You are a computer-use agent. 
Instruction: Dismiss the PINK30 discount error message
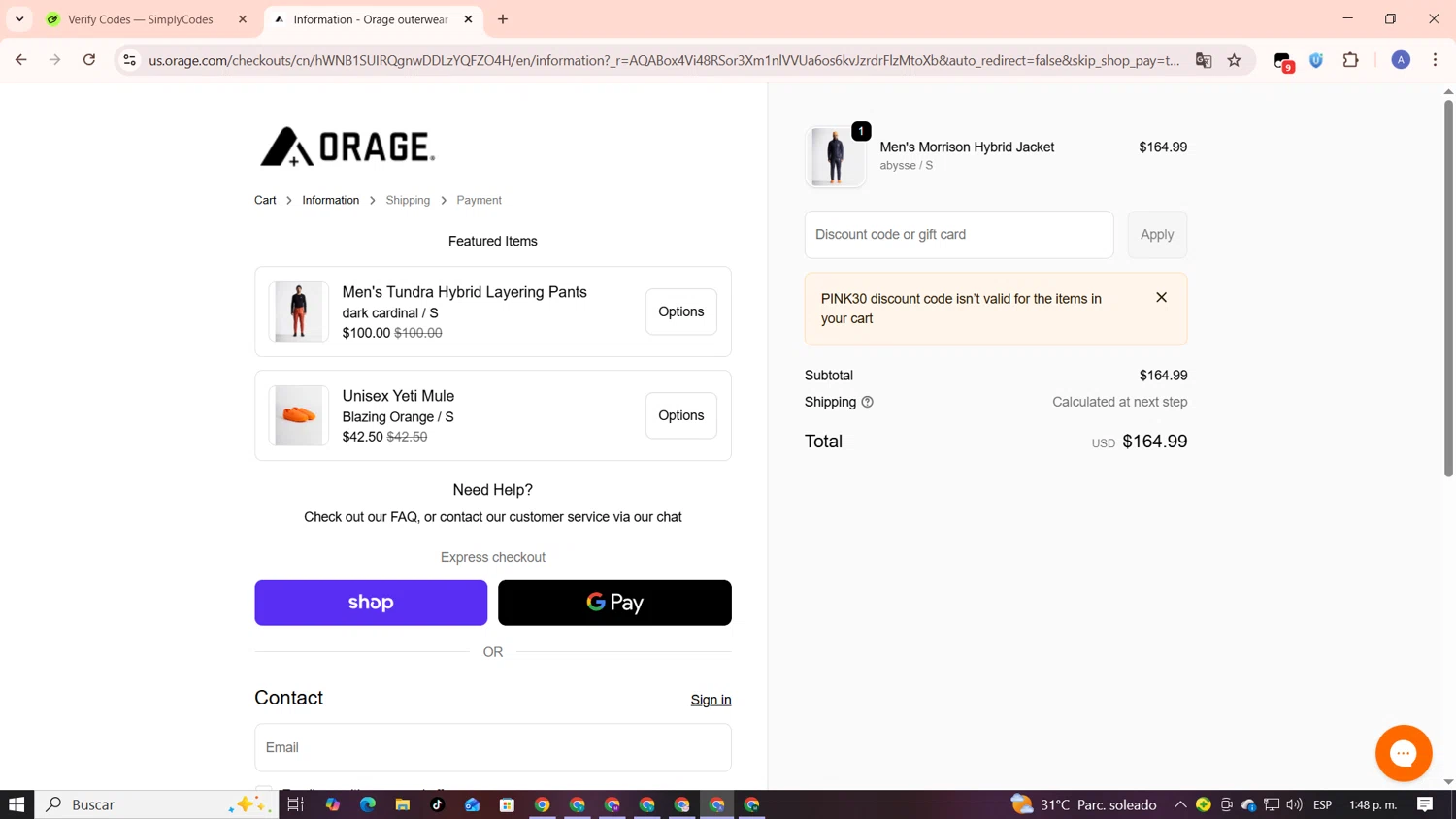click(1161, 298)
